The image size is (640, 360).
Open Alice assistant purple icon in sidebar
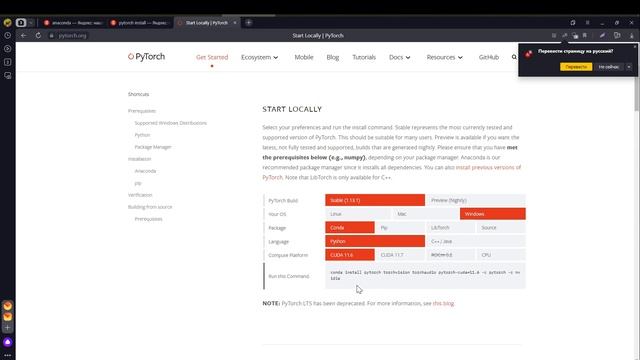point(7,342)
